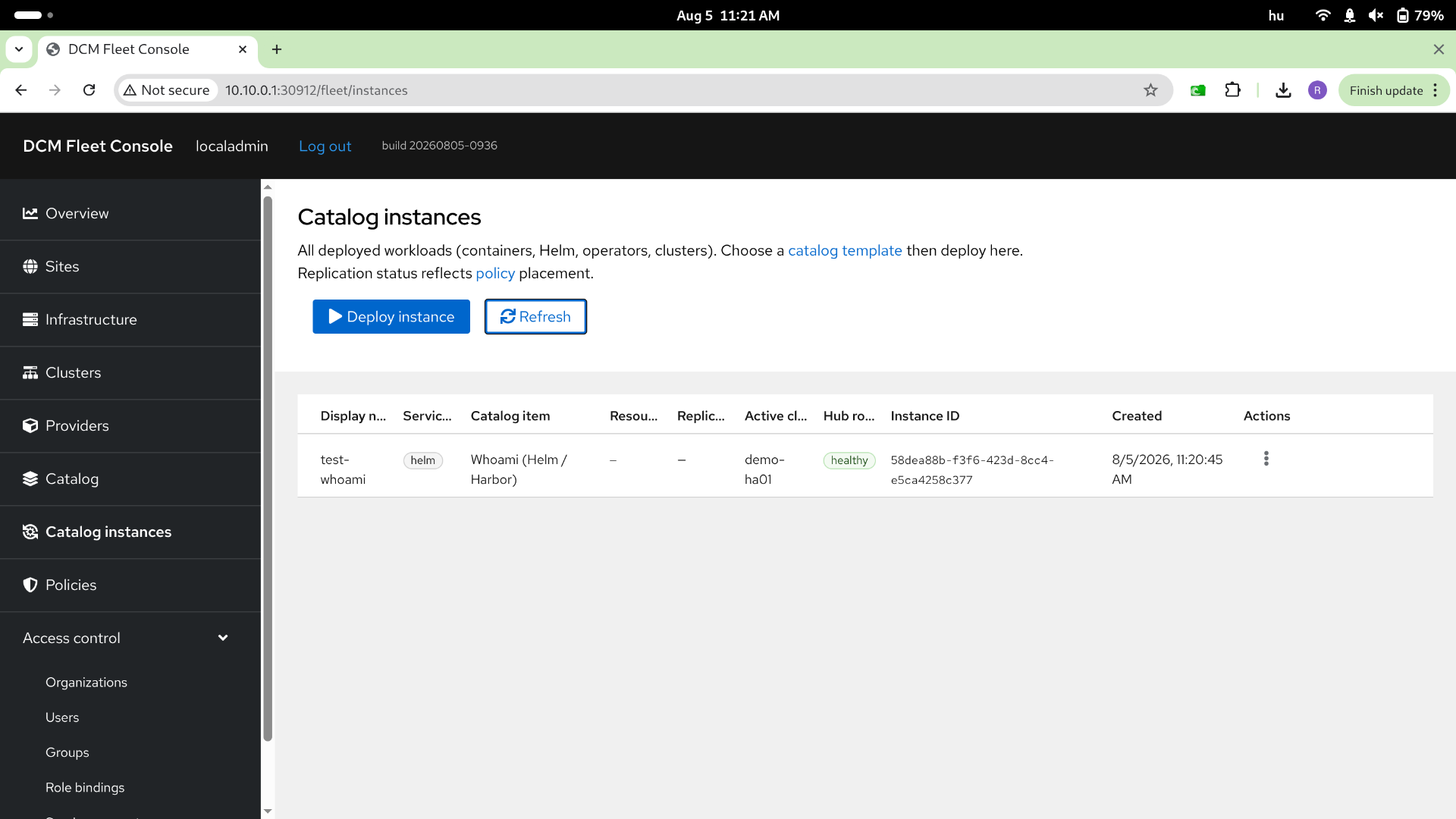Click the sidebar vertical scrollbar thumb

click(x=268, y=469)
